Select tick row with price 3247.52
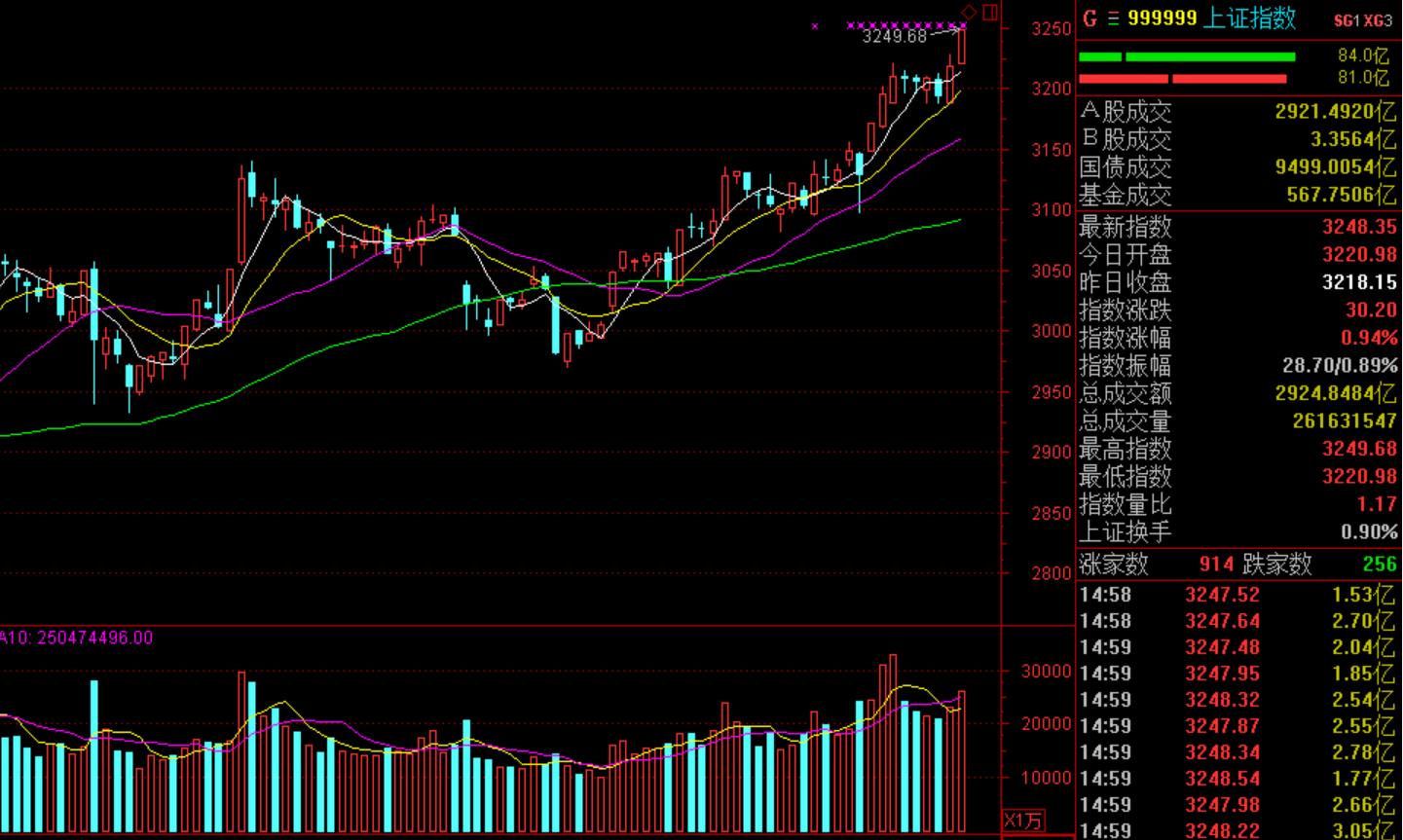Screen dimensions: 1403x840 coord(1238,595)
